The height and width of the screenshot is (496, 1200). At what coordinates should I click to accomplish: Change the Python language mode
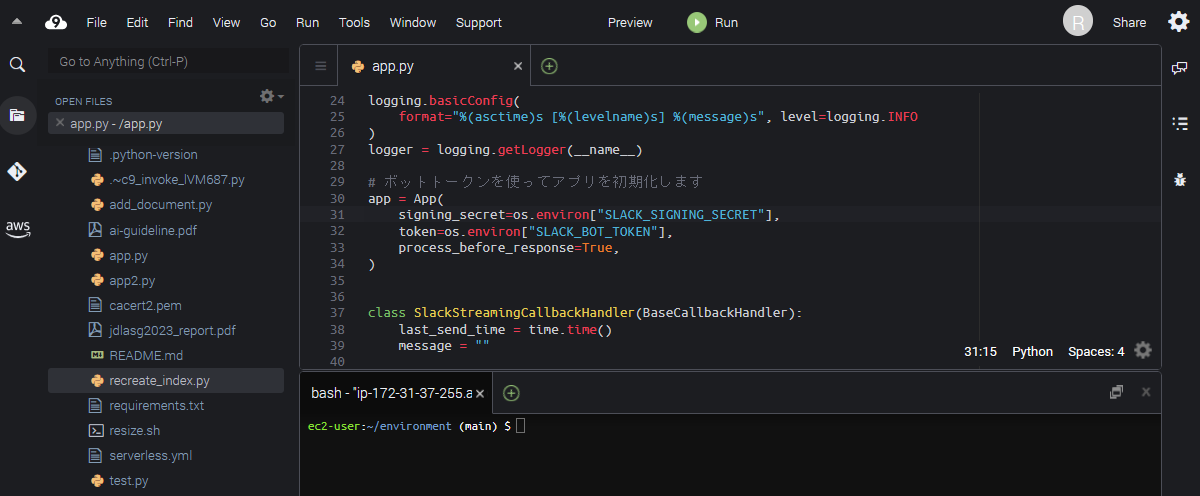pyautogui.click(x=1032, y=351)
